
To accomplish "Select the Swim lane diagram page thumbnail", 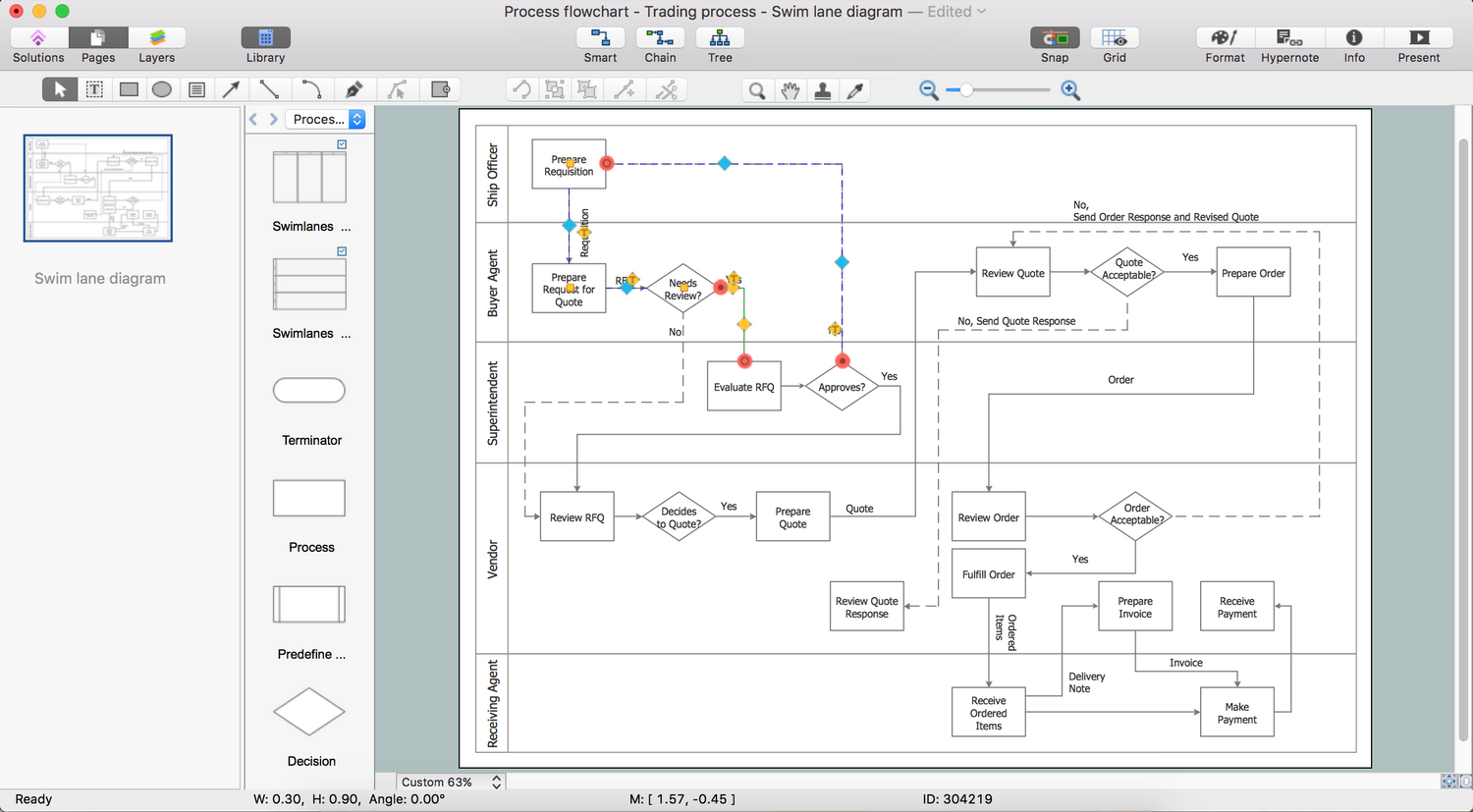I will (98, 189).
